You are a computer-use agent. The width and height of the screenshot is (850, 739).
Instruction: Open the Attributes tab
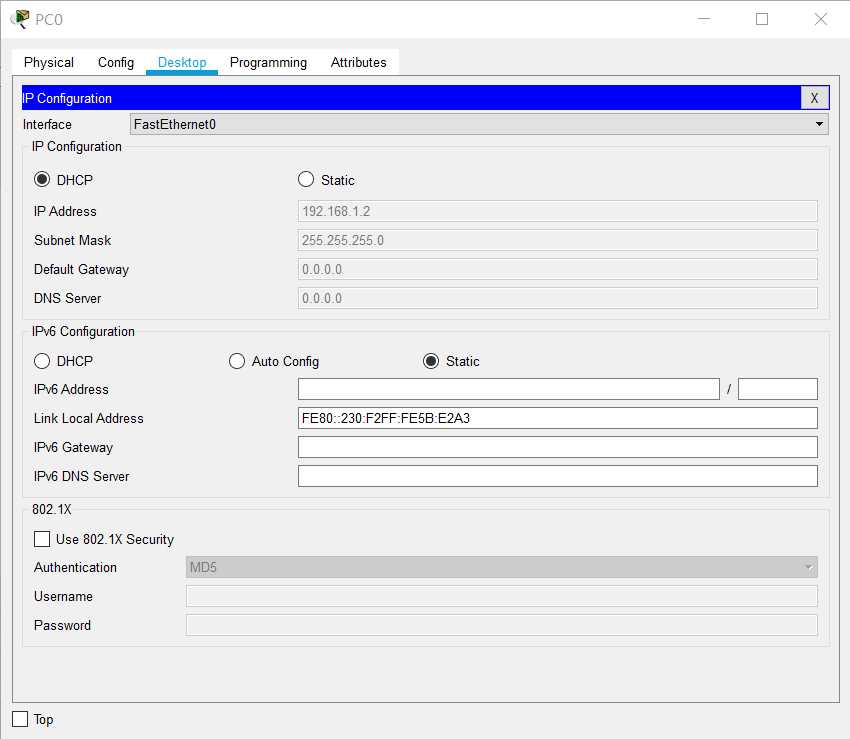coord(358,62)
